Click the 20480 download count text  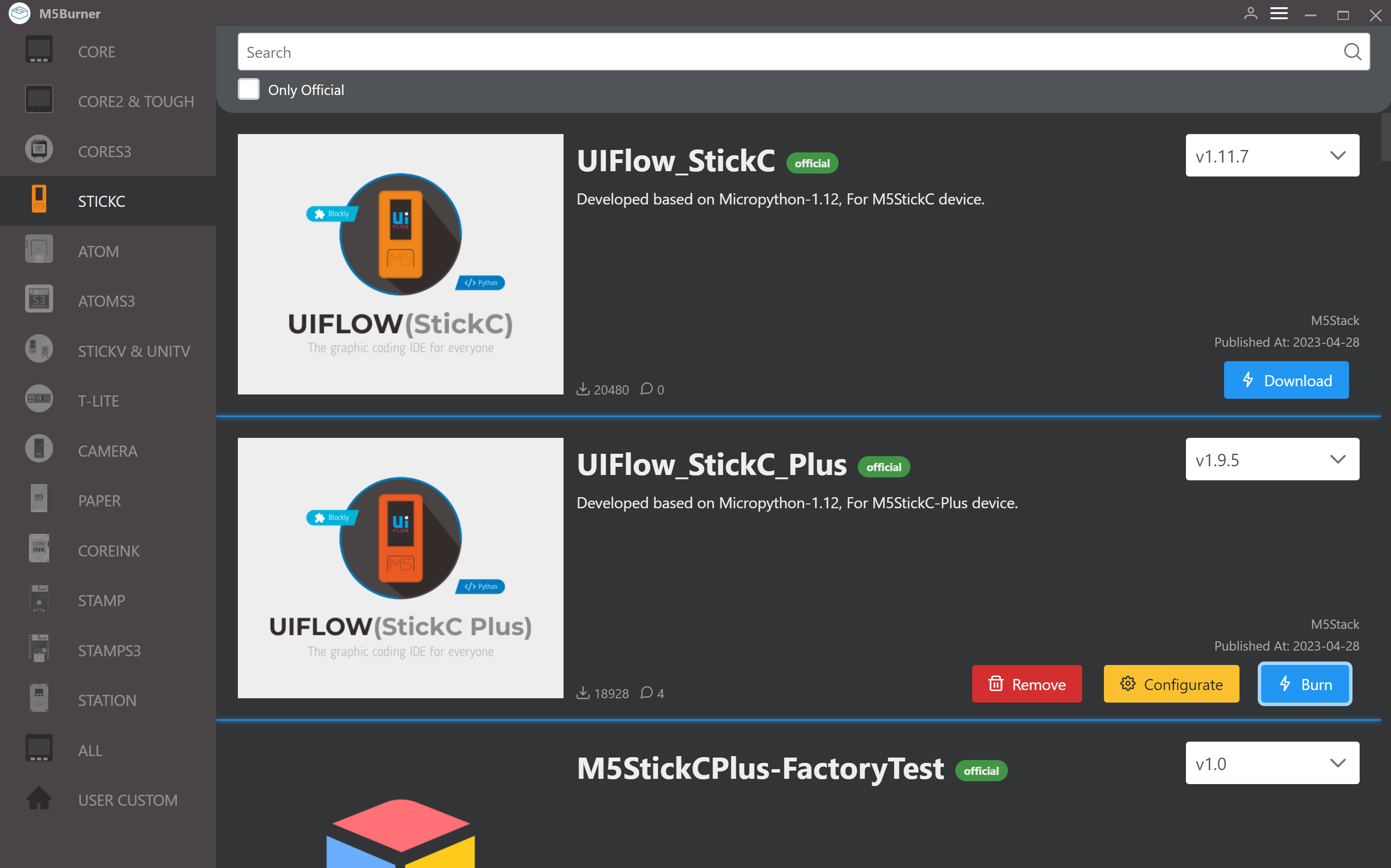(x=611, y=390)
